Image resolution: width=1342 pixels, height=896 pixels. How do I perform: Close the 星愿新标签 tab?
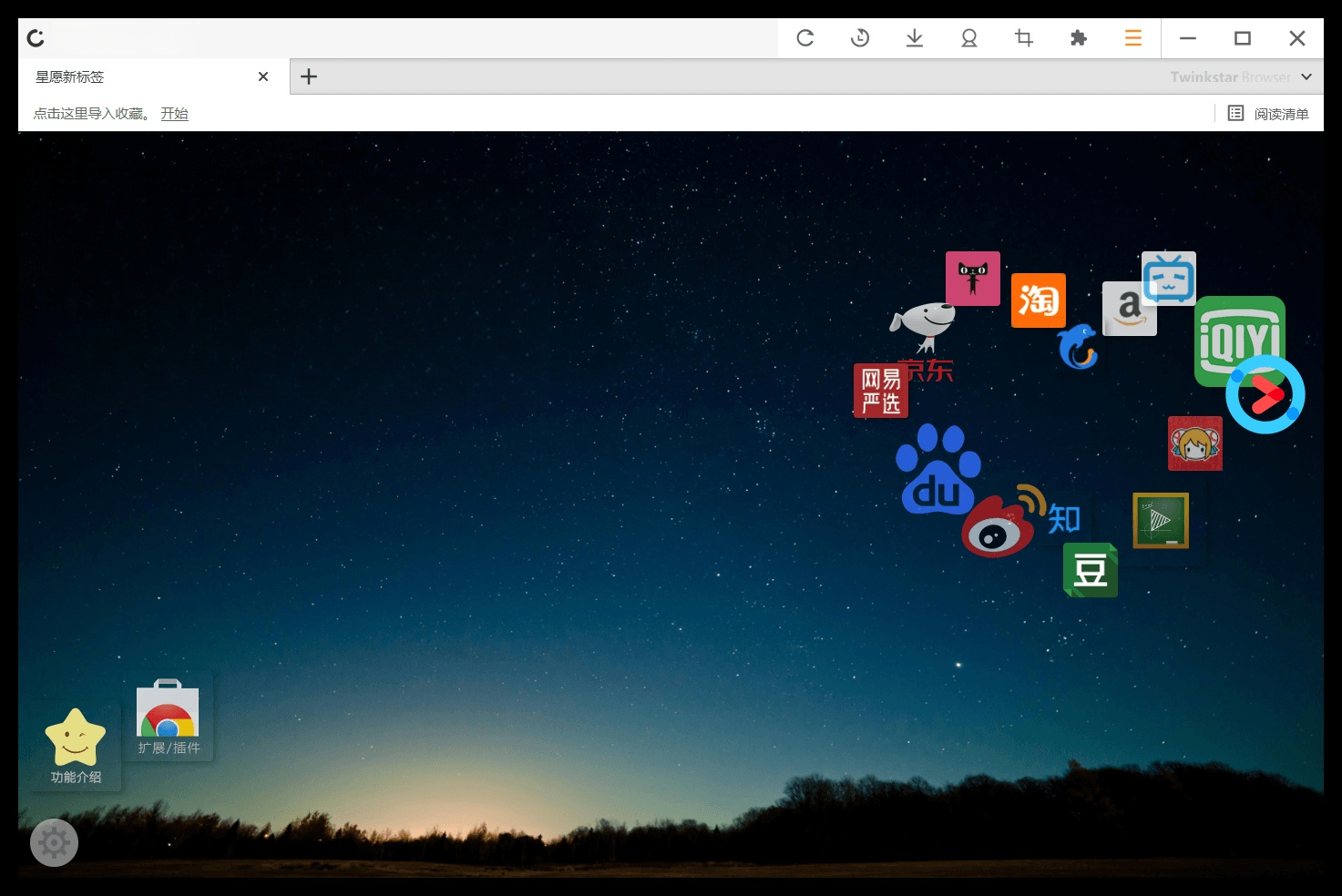pyautogui.click(x=263, y=76)
